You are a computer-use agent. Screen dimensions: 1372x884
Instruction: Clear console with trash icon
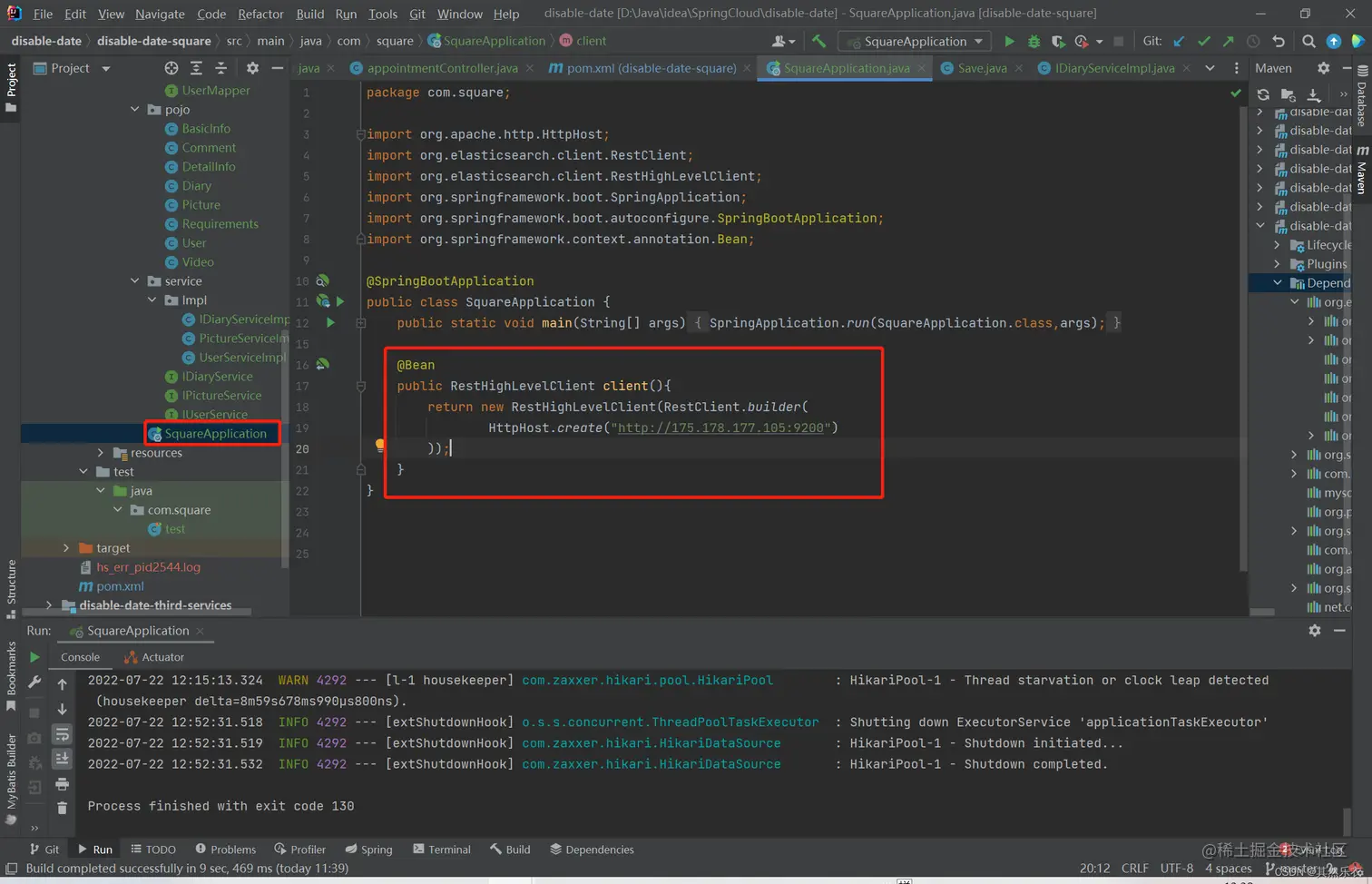(62, 808)
